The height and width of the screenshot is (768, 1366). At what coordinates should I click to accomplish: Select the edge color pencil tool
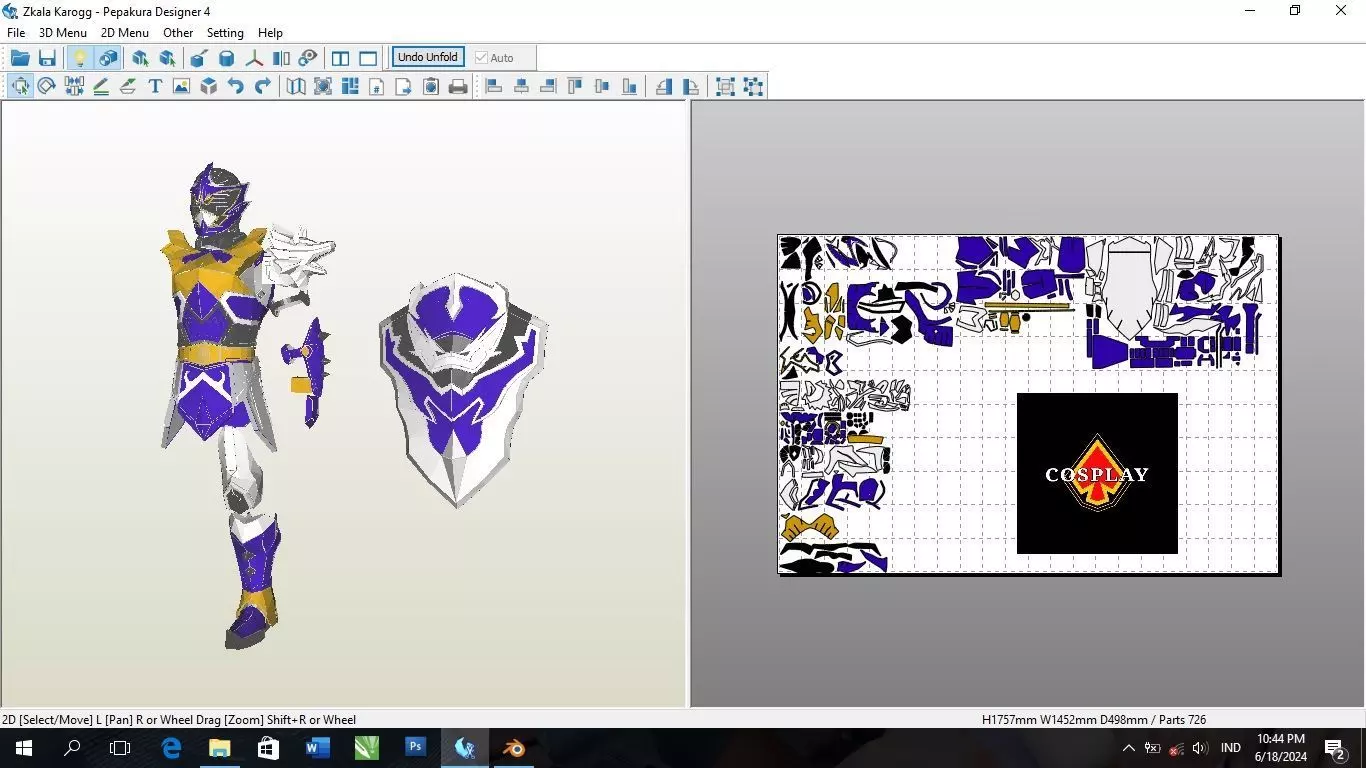point(101,86)
